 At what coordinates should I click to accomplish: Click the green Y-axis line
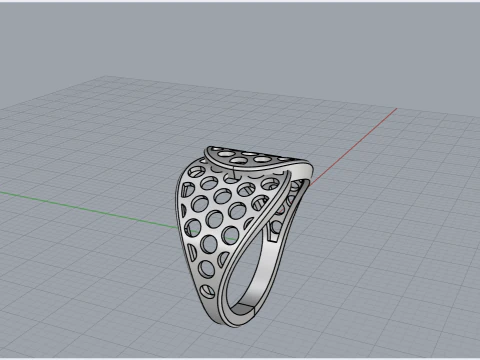[x=88, y=210]
